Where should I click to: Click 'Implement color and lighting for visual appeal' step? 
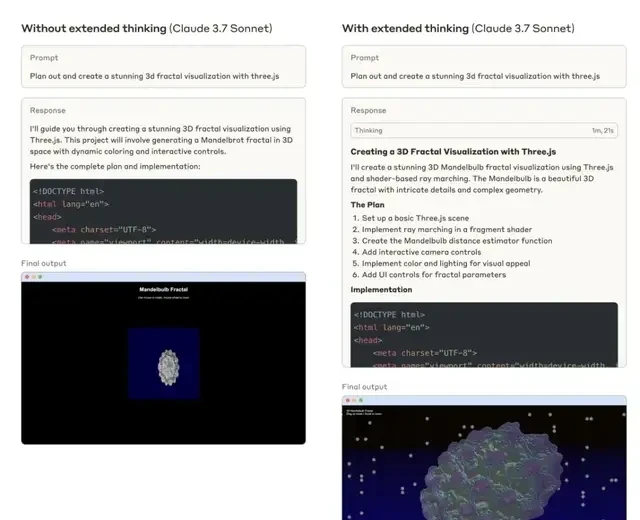click(446, 264)
